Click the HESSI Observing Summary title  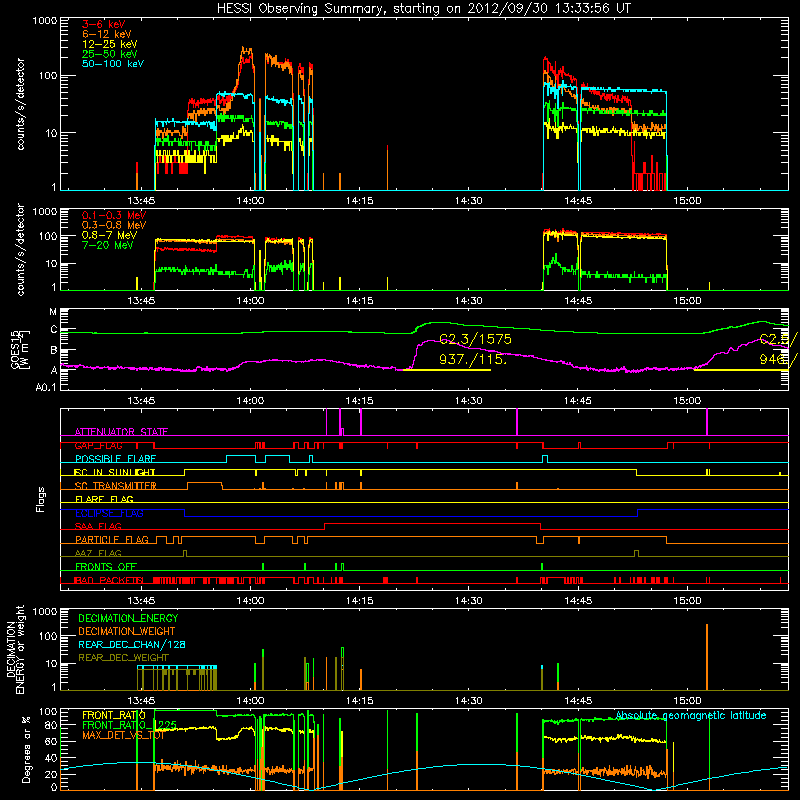pos(423,9)
